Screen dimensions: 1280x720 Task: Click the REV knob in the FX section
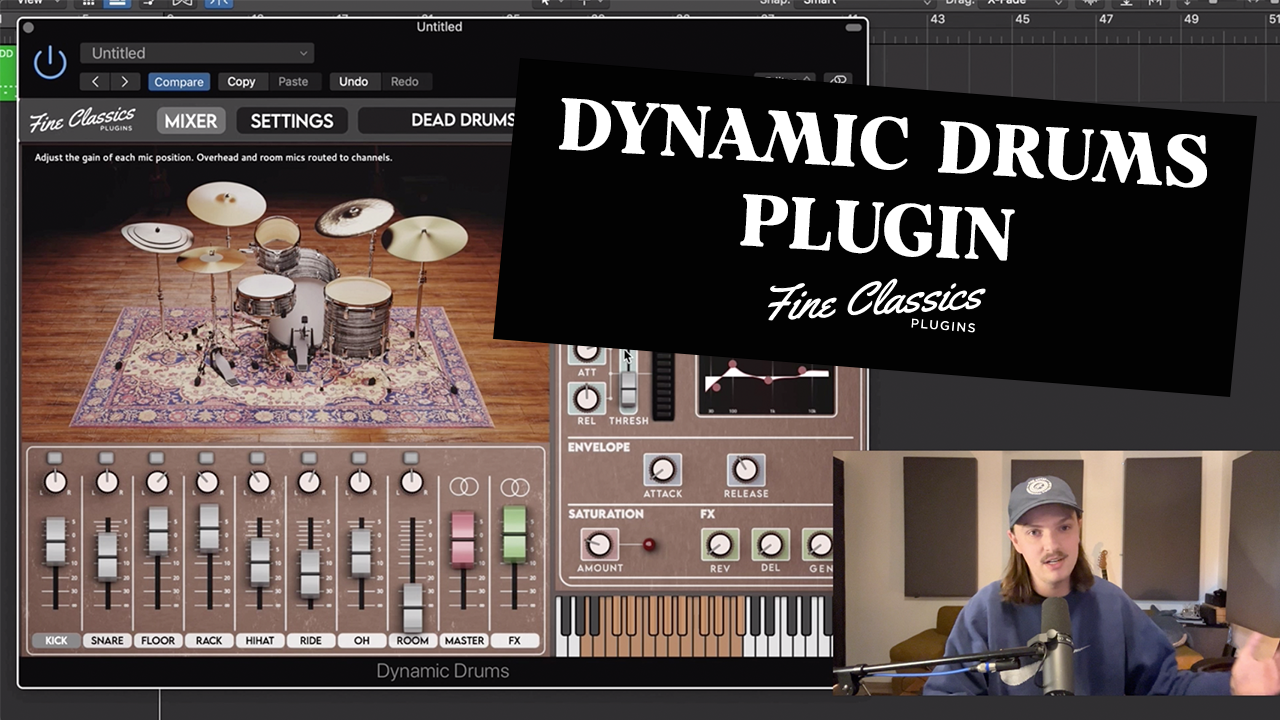click(x=721, y=545)
